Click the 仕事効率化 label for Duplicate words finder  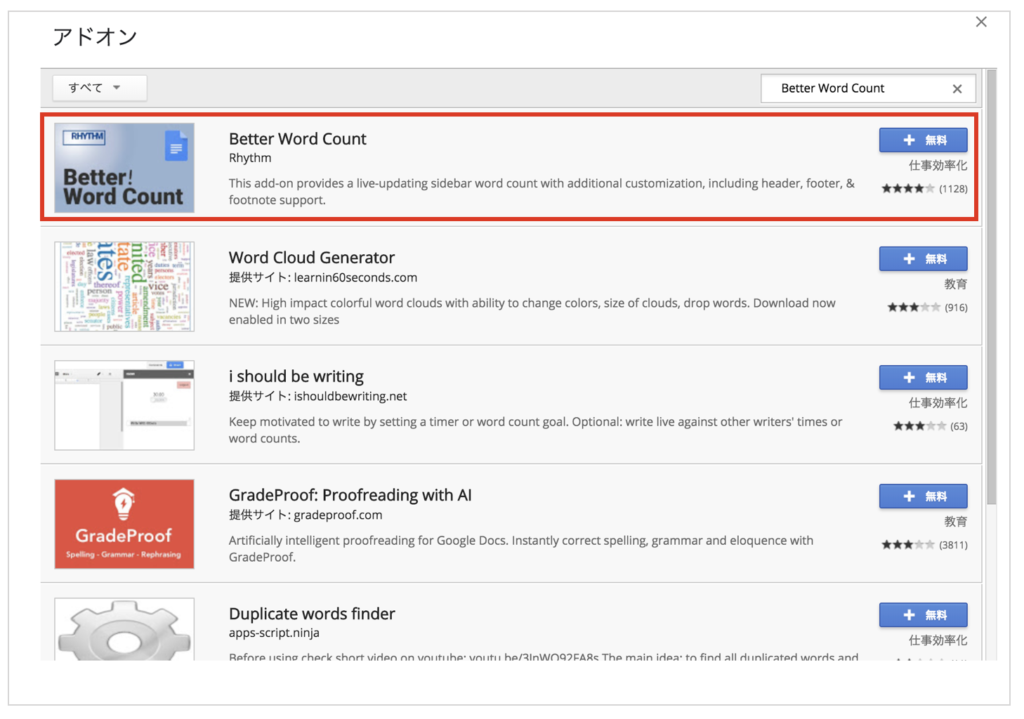938,641
